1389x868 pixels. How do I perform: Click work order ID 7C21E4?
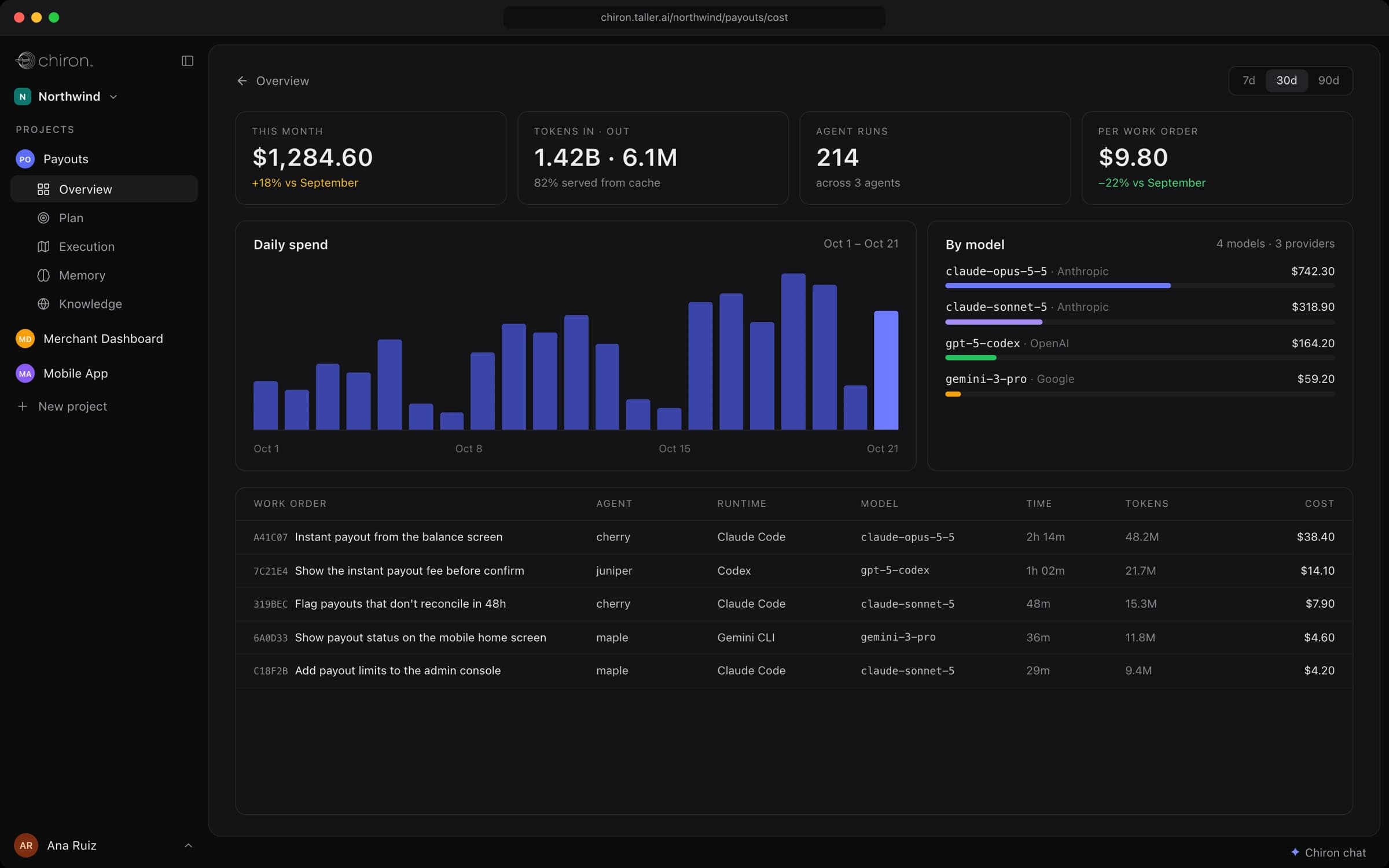pos(270,571)
